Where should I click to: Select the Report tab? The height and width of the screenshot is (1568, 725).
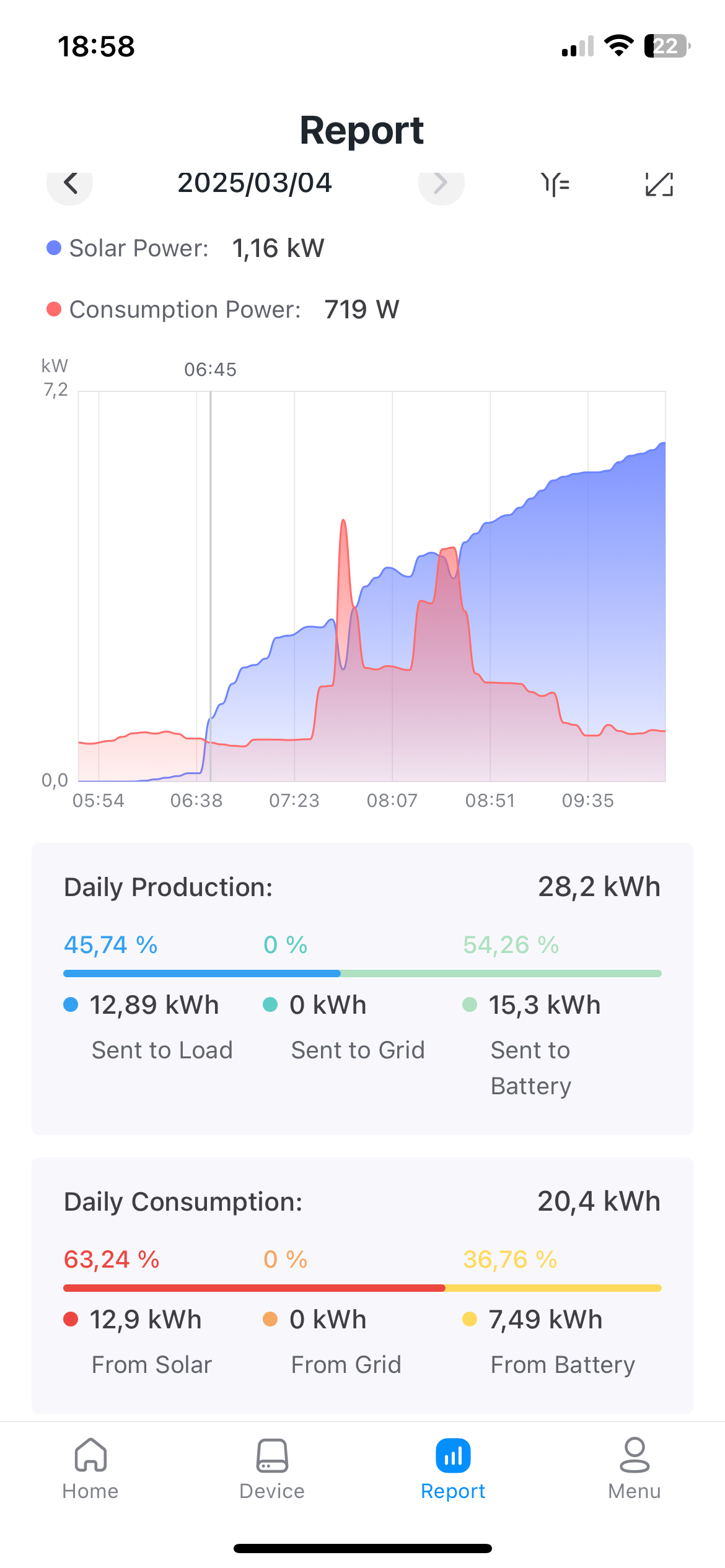(453, 1468)
